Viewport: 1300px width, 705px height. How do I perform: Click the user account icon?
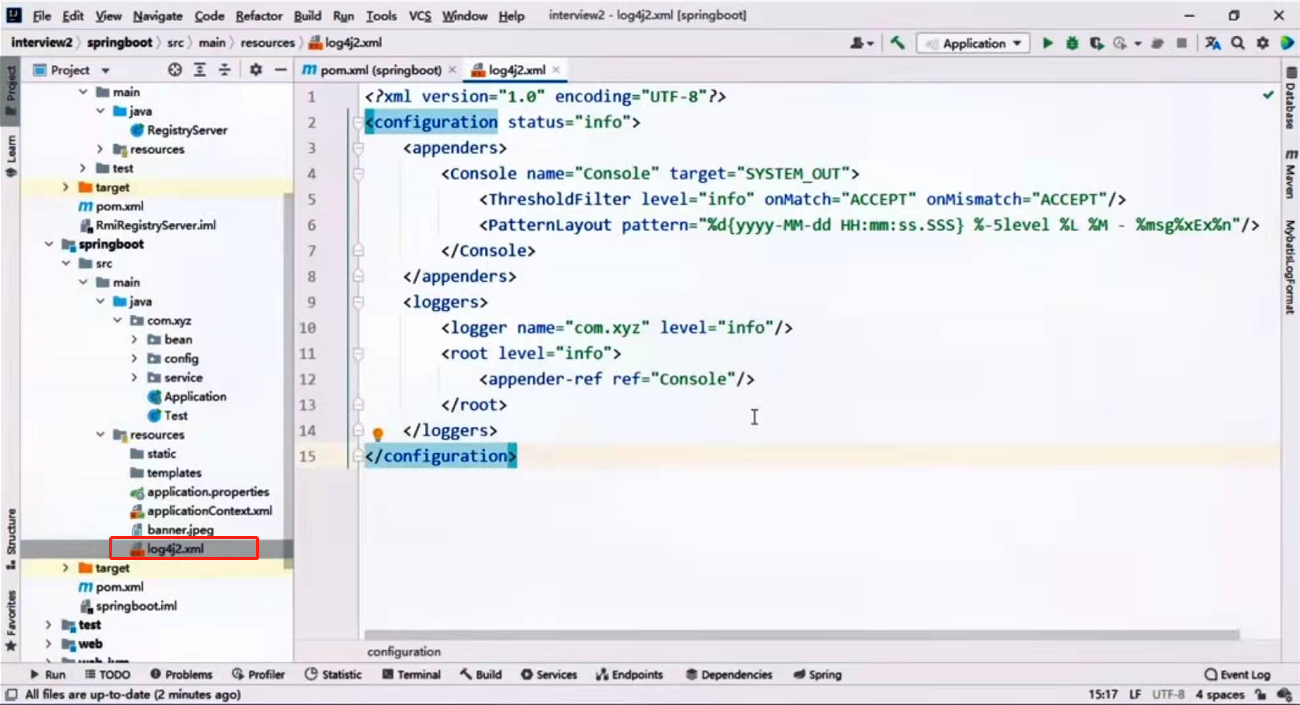coord(859,43)
